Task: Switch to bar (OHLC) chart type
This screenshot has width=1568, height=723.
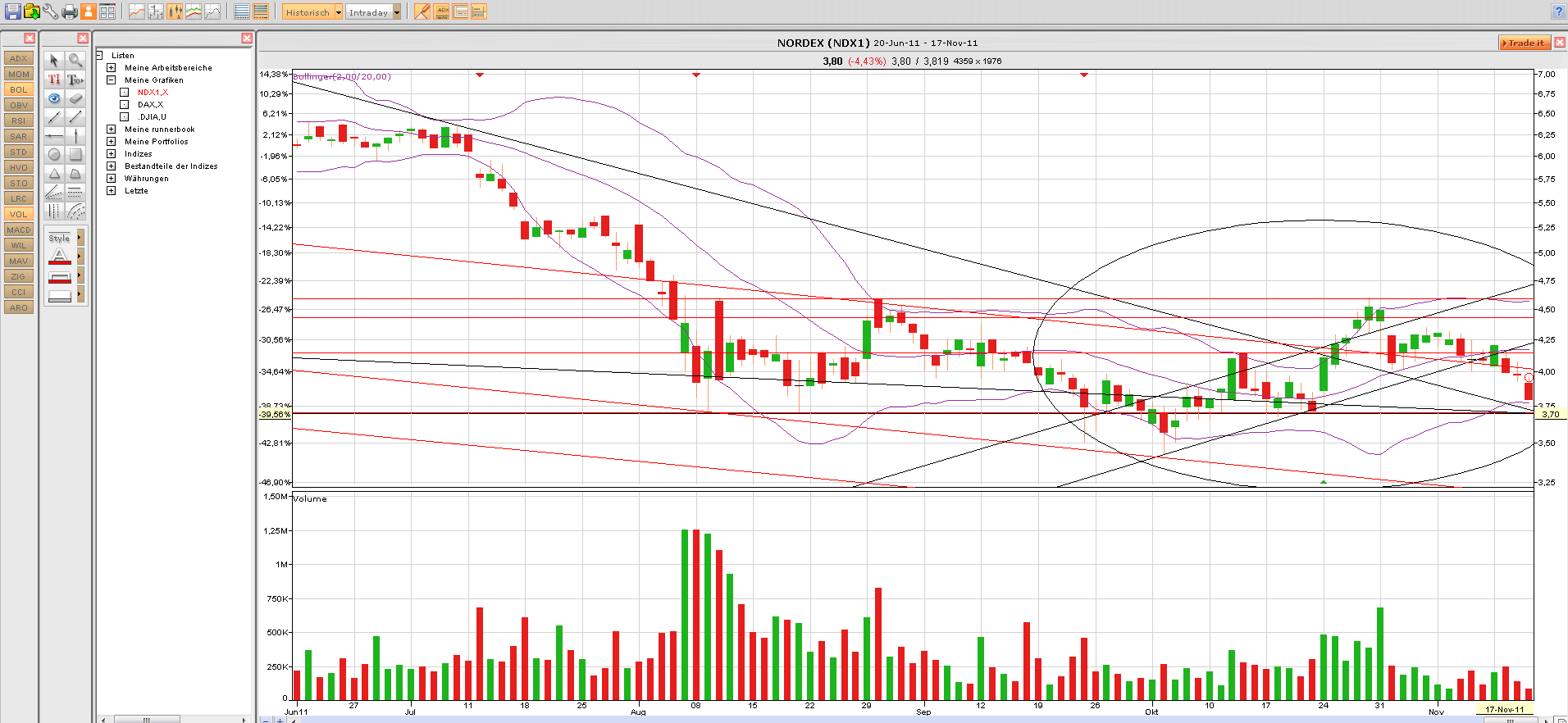Action: coord(156,11)
